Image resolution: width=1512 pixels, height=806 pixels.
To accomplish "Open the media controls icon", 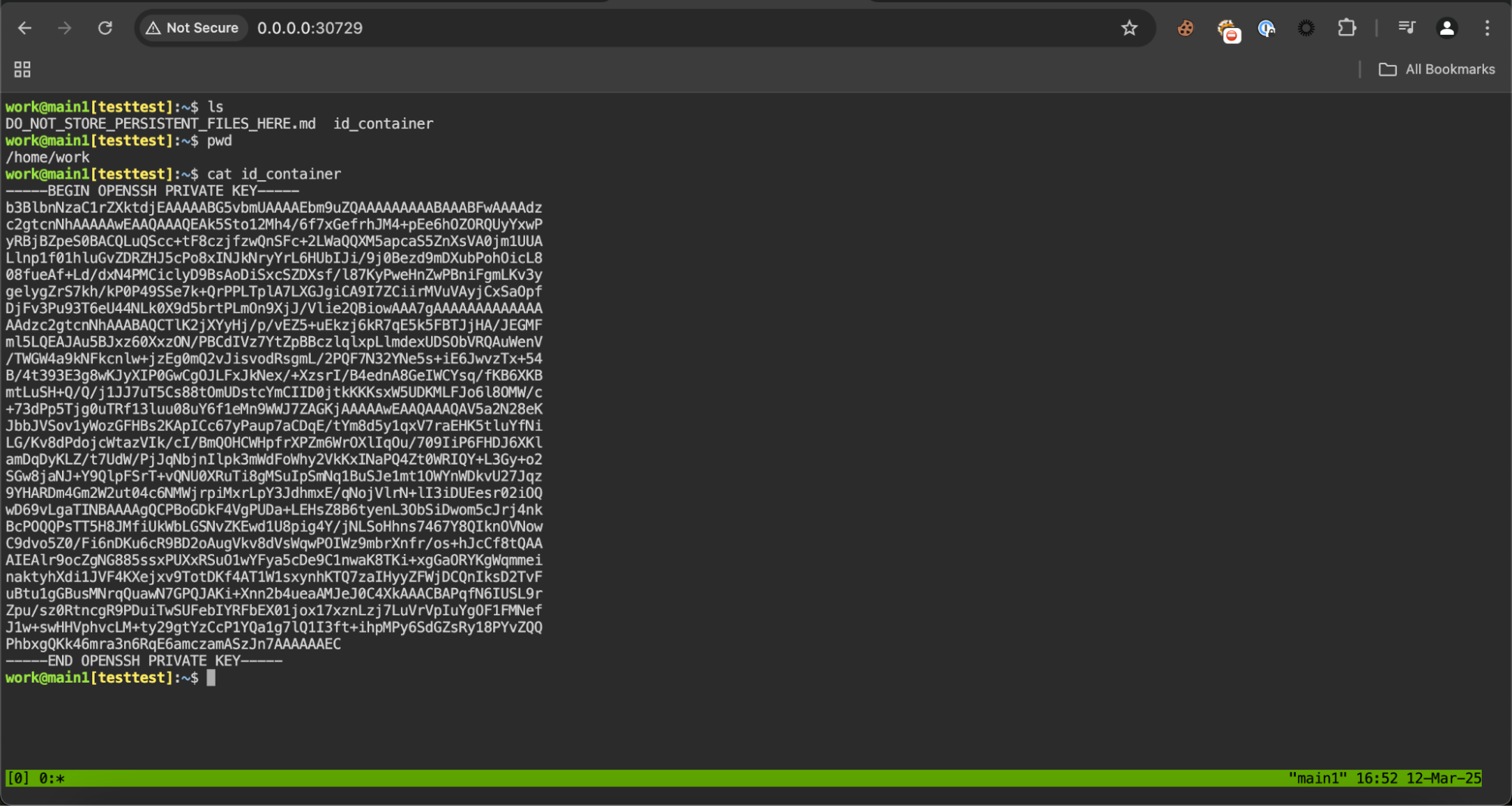I will [1407, 28].
